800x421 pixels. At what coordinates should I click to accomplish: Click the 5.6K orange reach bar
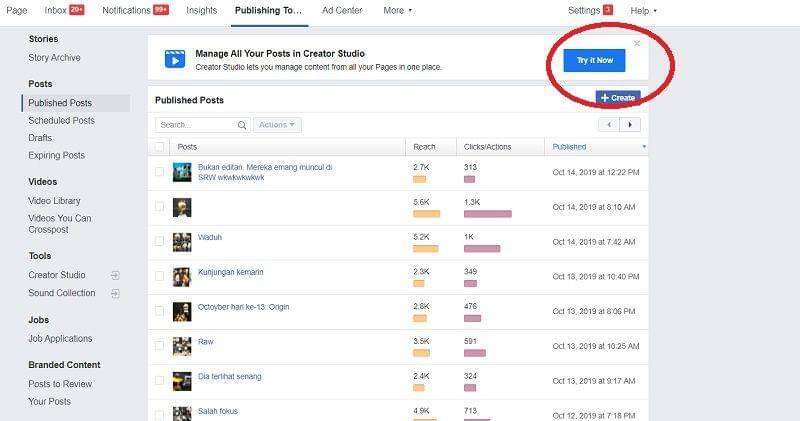(427, 214)
